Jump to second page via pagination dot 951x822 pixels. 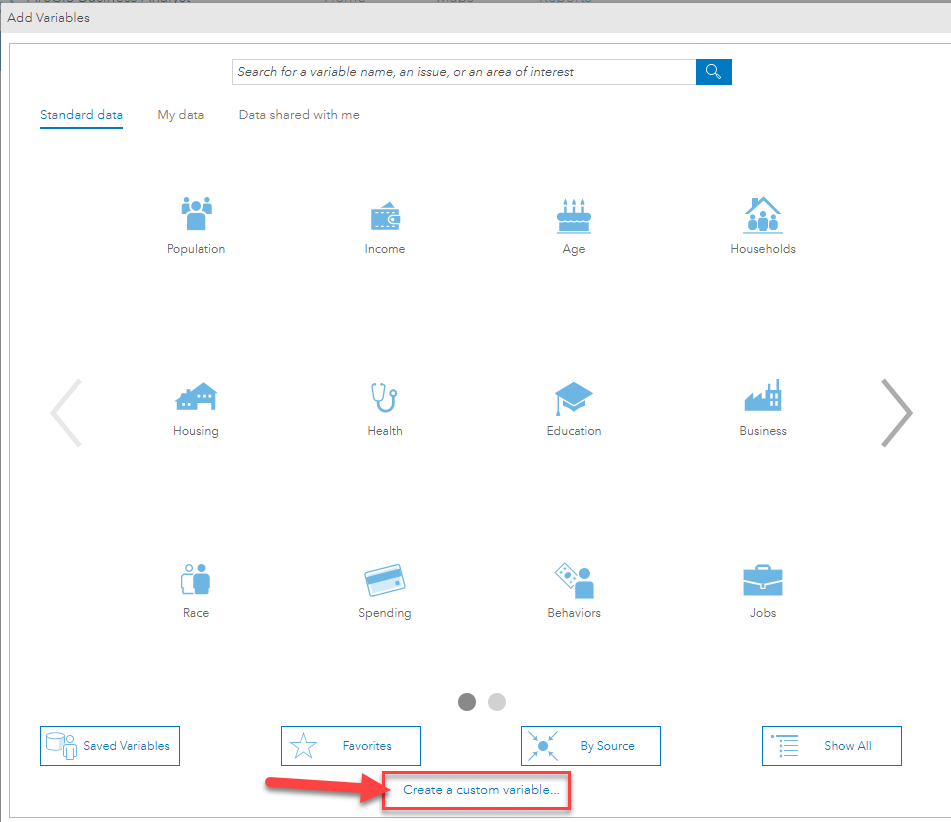point(497,702)
